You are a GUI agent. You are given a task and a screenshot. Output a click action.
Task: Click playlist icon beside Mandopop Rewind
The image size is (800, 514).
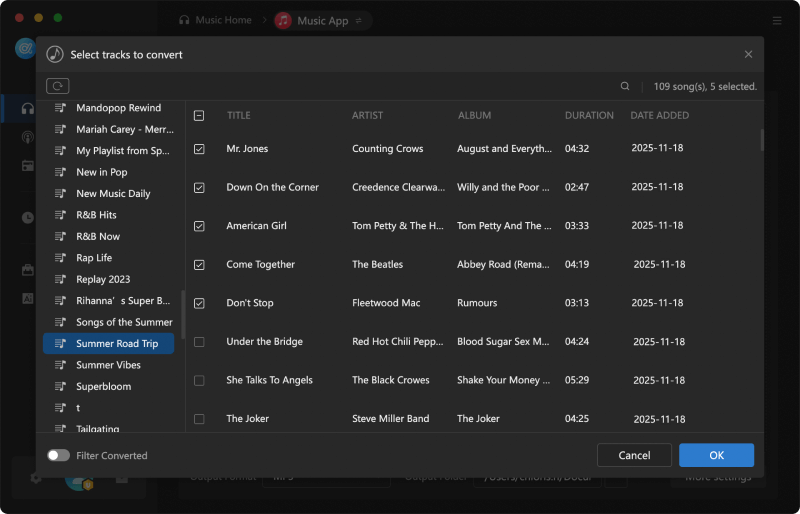(x=60, y=108)
